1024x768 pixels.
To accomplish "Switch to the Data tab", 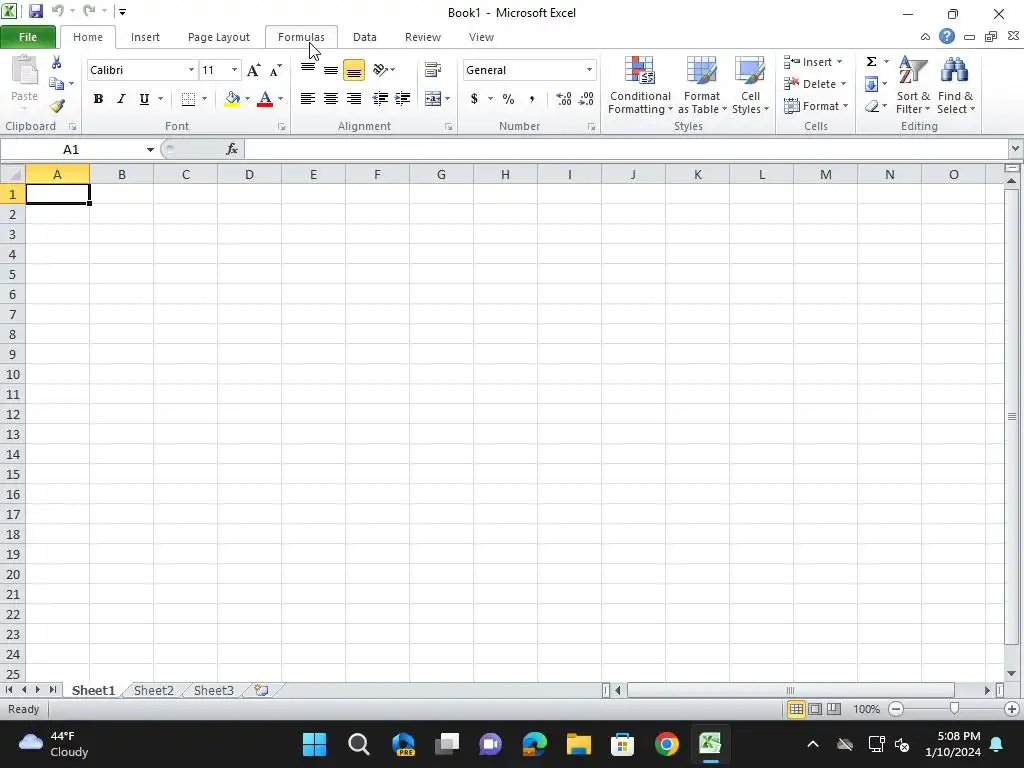I will click(364, 37).
